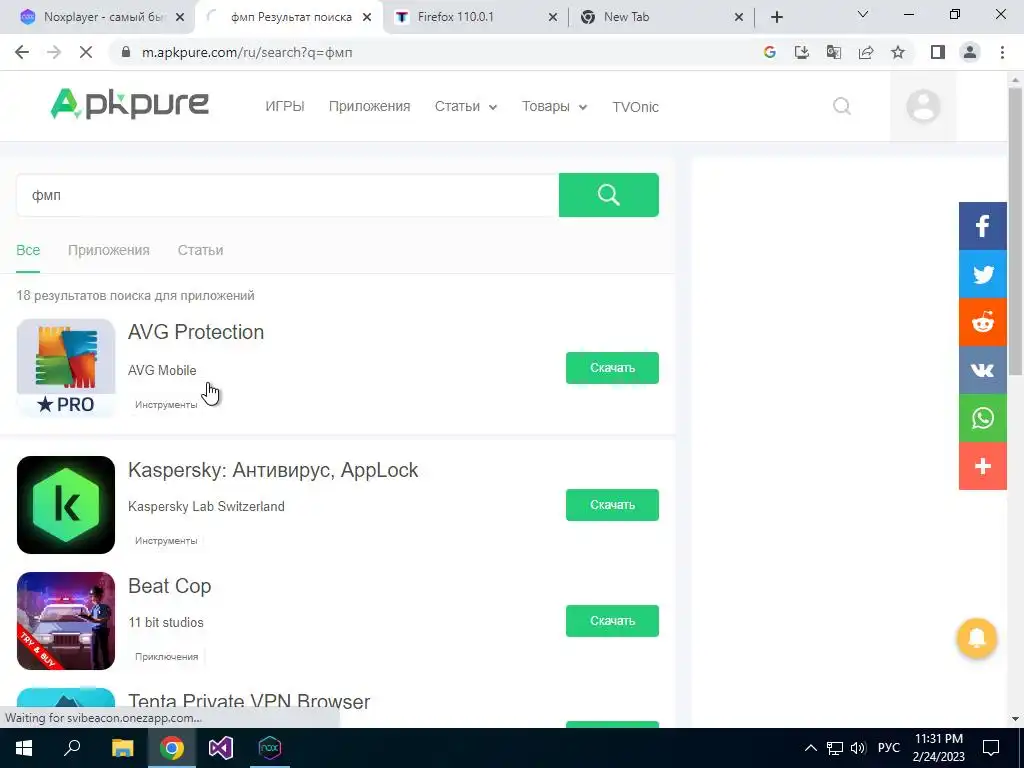Translate this page icon
1024x768 pixels.
(833, 52)
